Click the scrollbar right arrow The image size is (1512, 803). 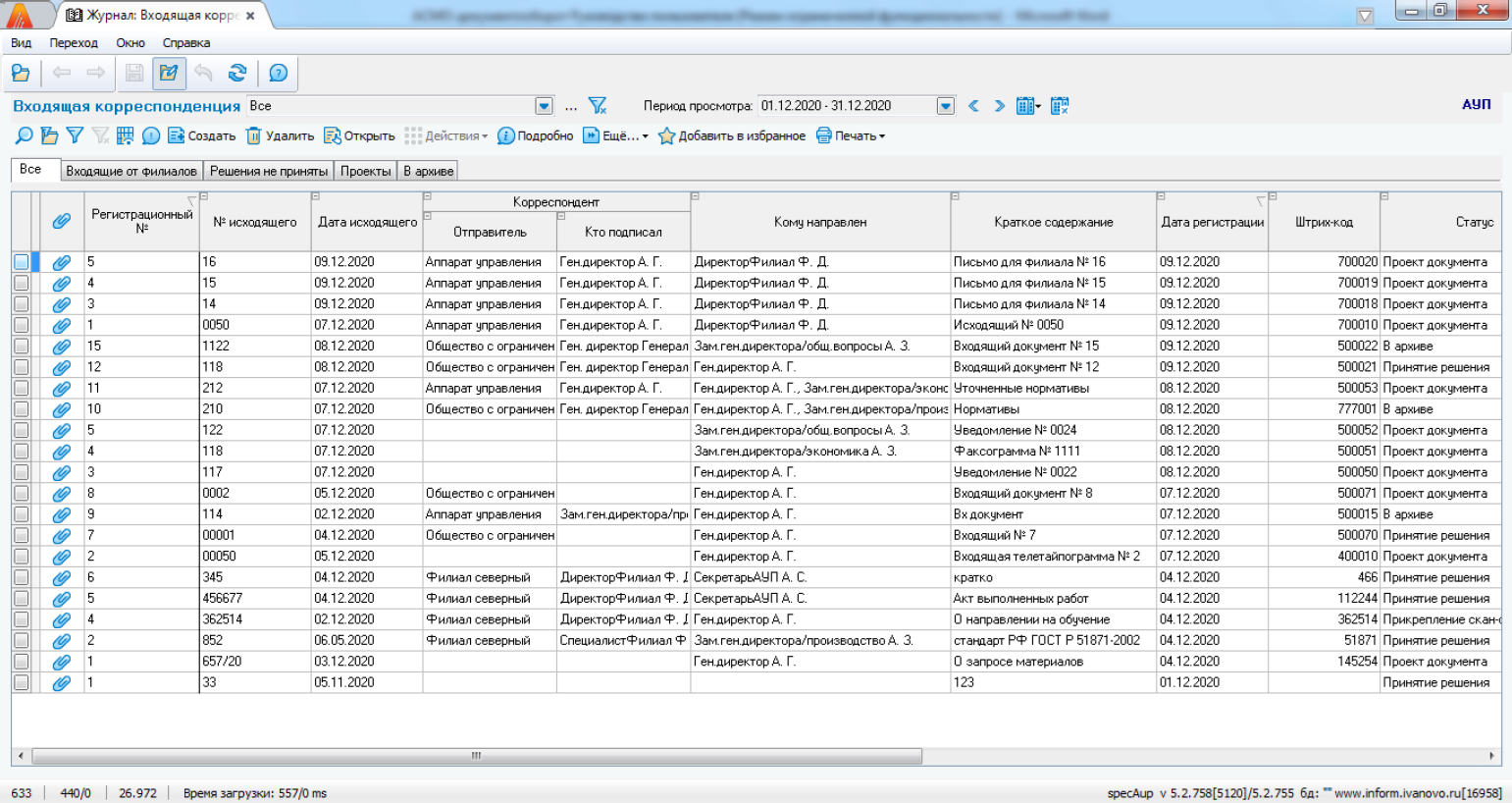pyautogui.click(x=1492, y=756)
